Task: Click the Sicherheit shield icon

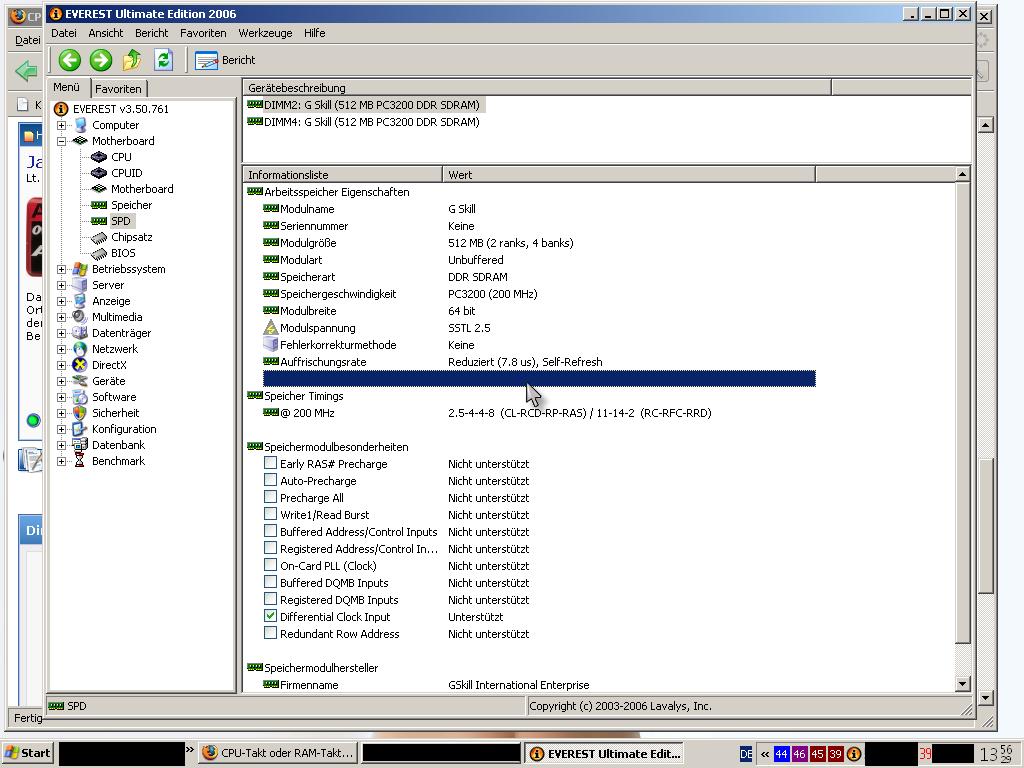Action: coord(80,413)
